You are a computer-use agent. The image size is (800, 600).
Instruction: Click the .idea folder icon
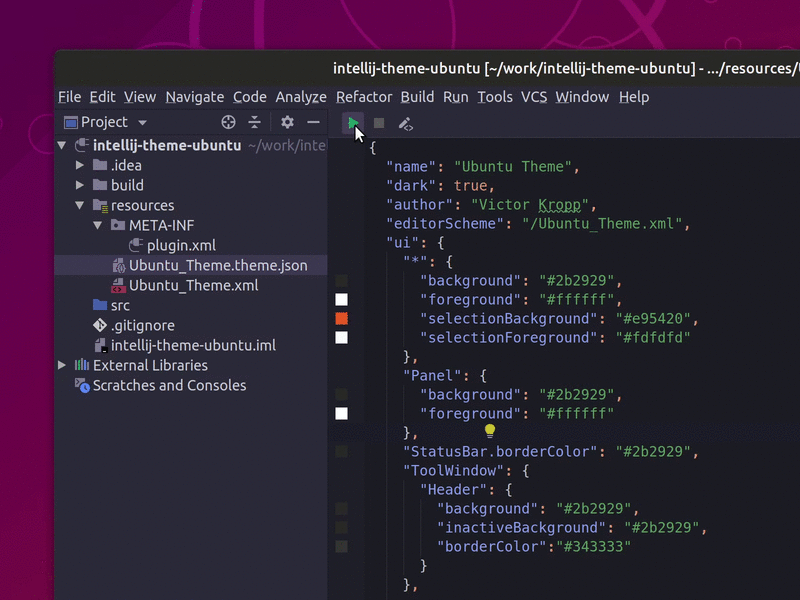[x=100, y=165]
